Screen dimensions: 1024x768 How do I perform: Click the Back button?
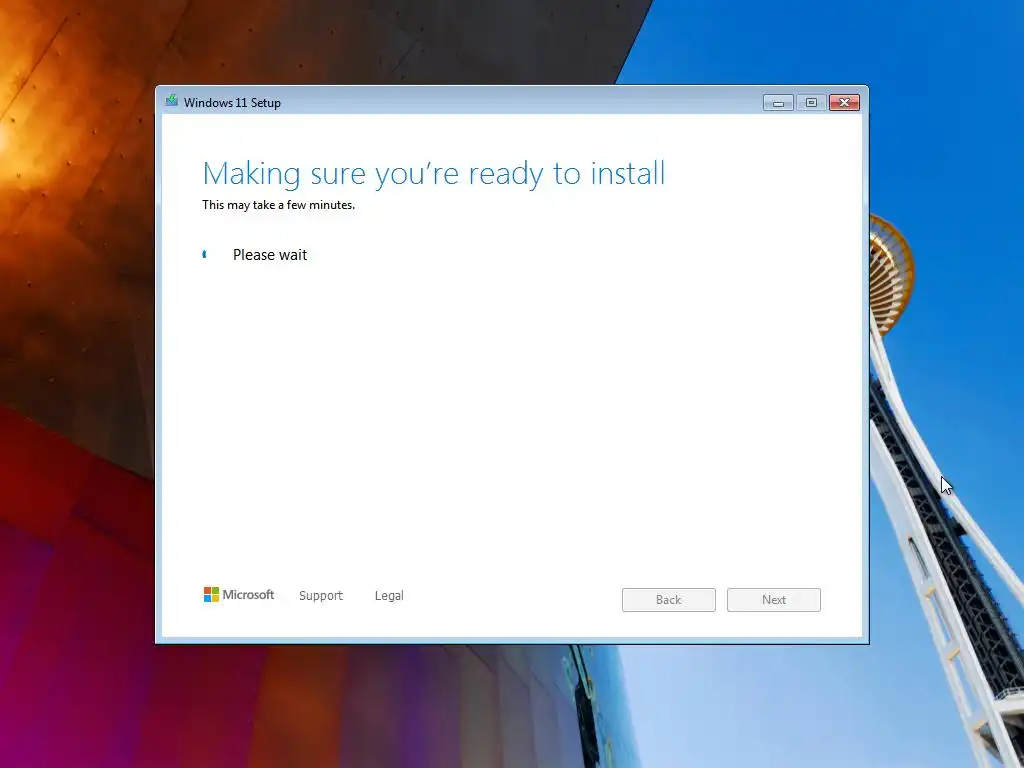[x=669, y=600]
